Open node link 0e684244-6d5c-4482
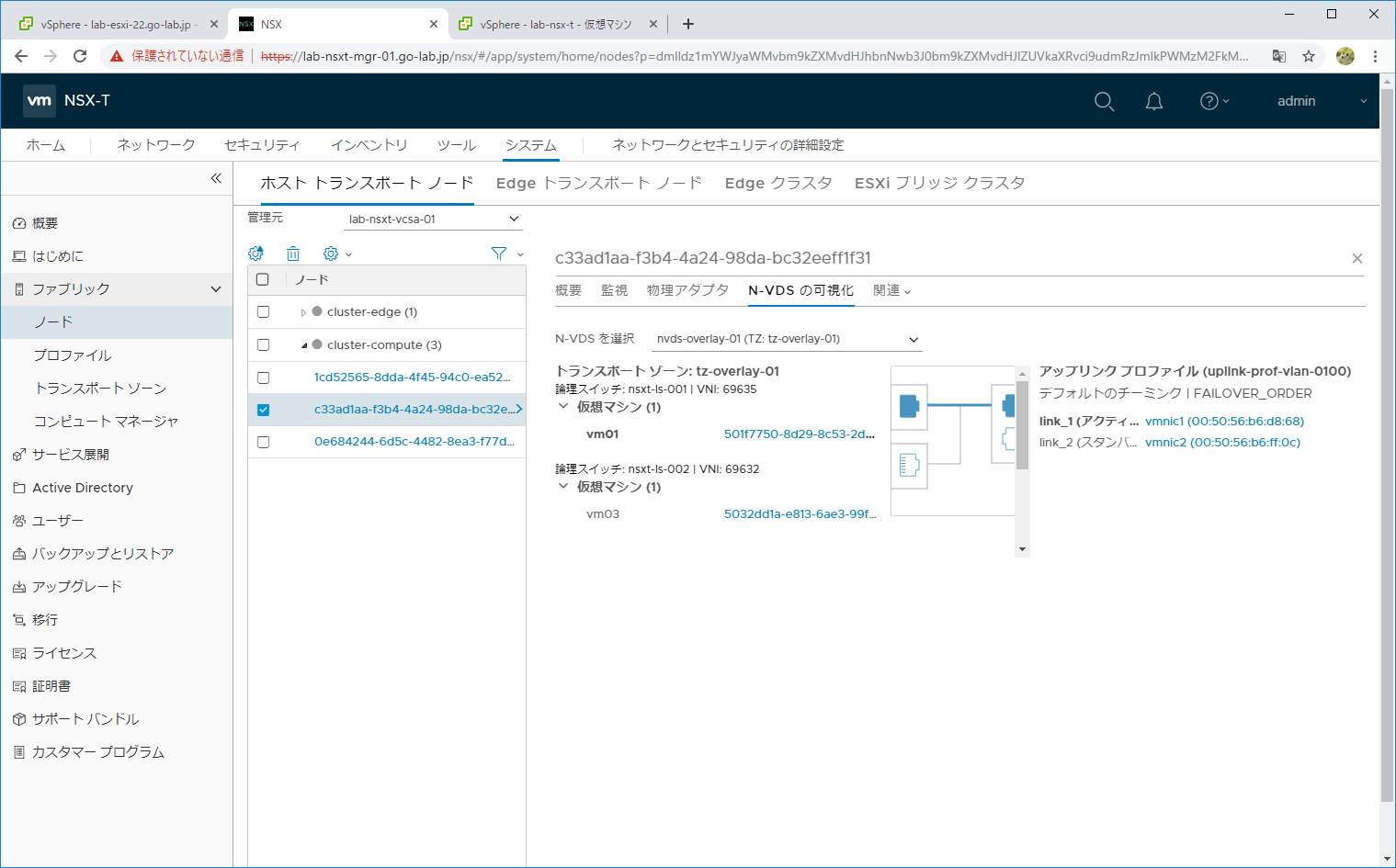The image size is (1396, 868). click(414, 442)
